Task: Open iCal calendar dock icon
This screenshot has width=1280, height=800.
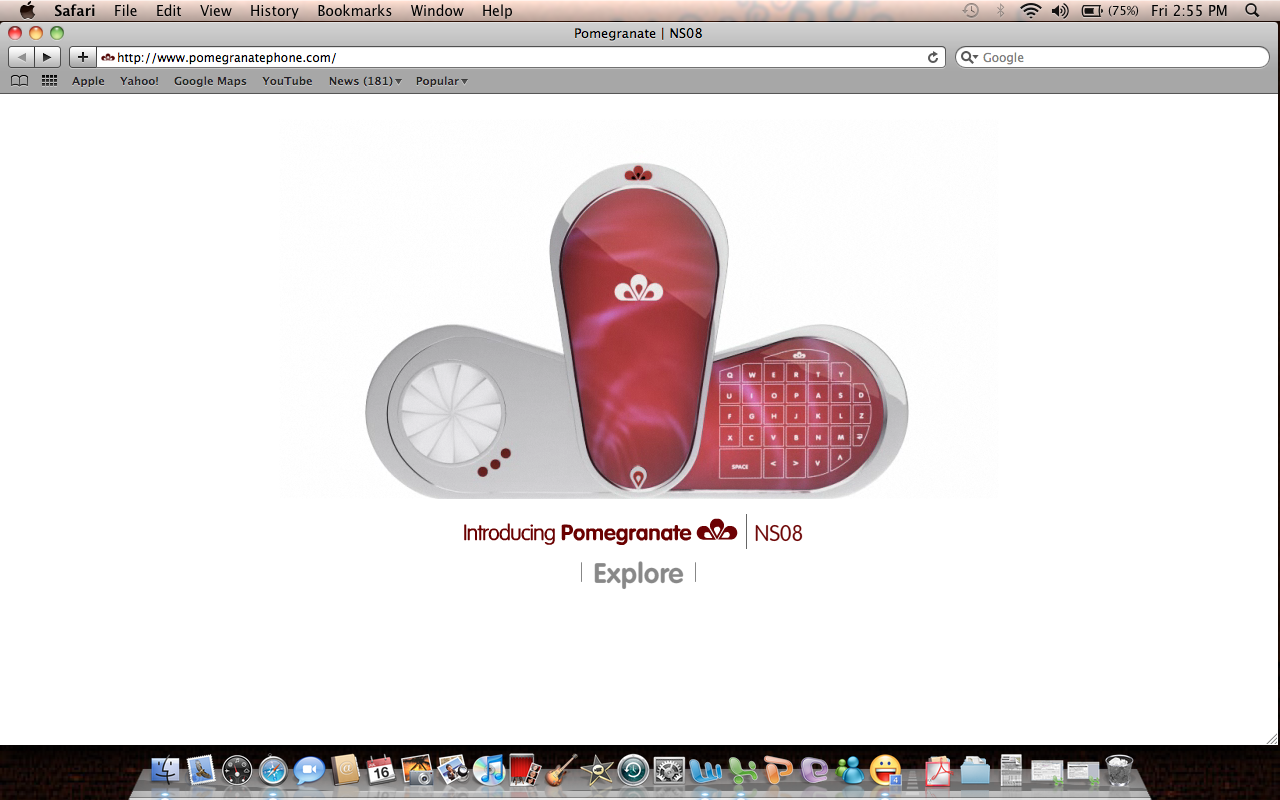Action: coord(380,770)
